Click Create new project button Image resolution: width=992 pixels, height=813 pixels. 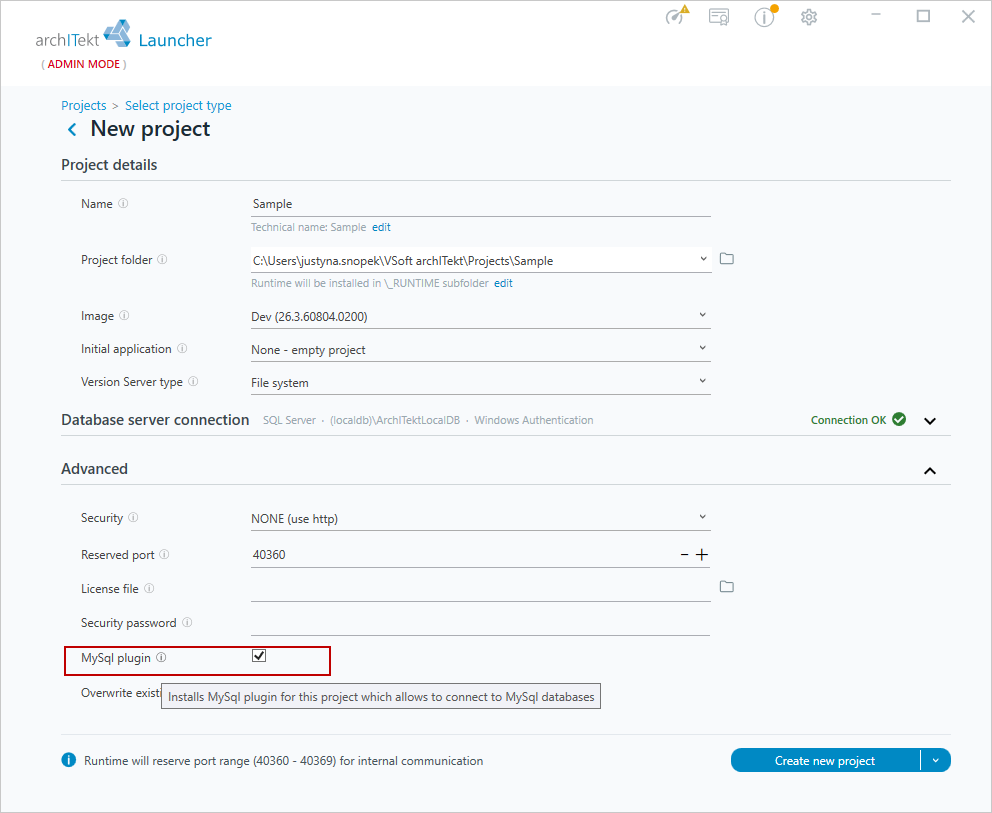[x=825, y=760]
